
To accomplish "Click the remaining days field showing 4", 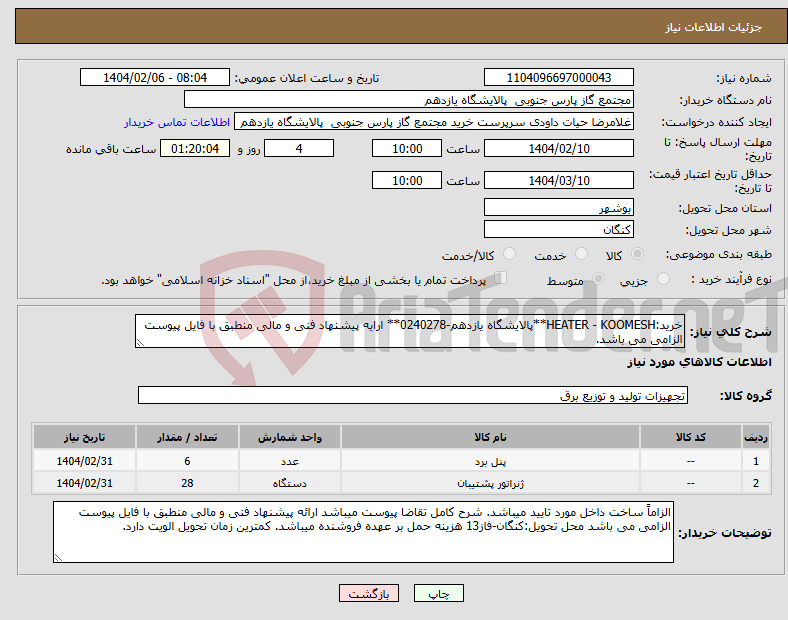I will 299,148.
